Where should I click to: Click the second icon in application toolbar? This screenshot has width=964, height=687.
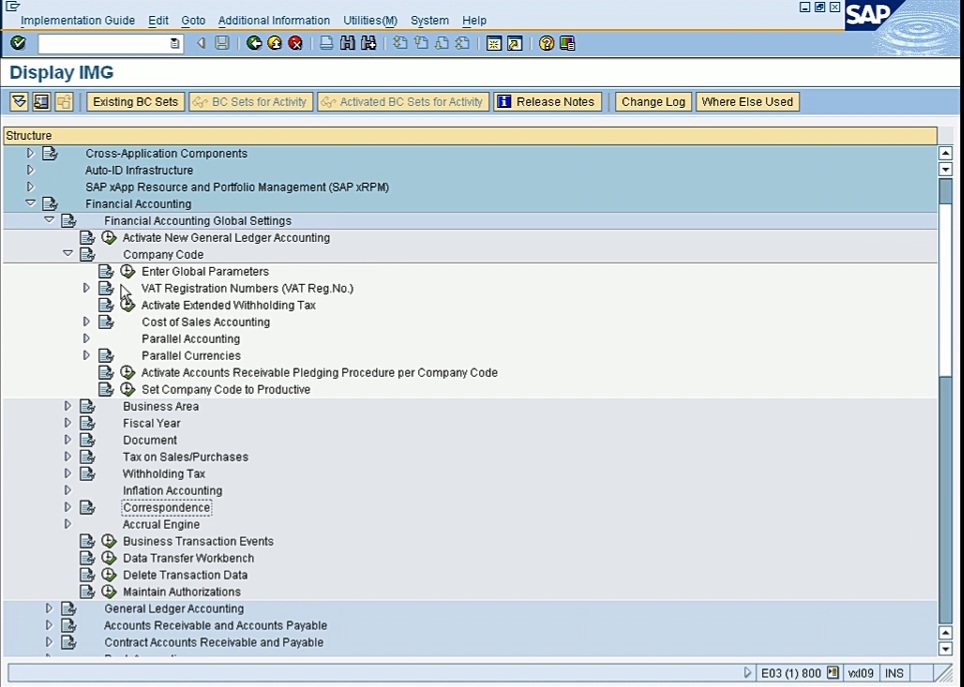click(x=41, y=101)
